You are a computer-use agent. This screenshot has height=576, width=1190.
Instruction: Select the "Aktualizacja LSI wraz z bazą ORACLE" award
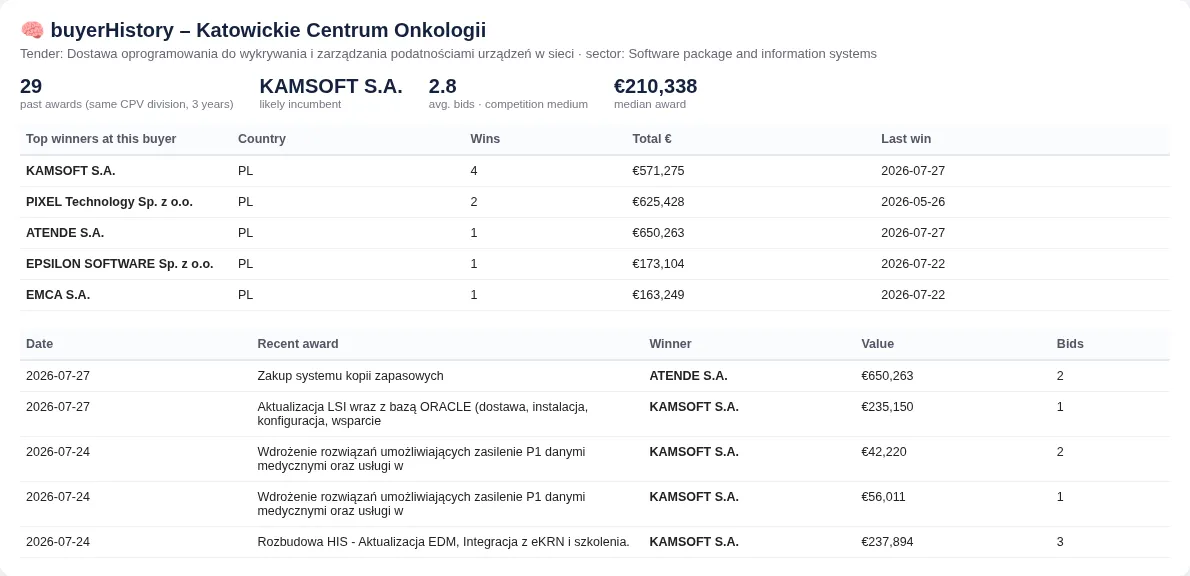tap(423, 414)
